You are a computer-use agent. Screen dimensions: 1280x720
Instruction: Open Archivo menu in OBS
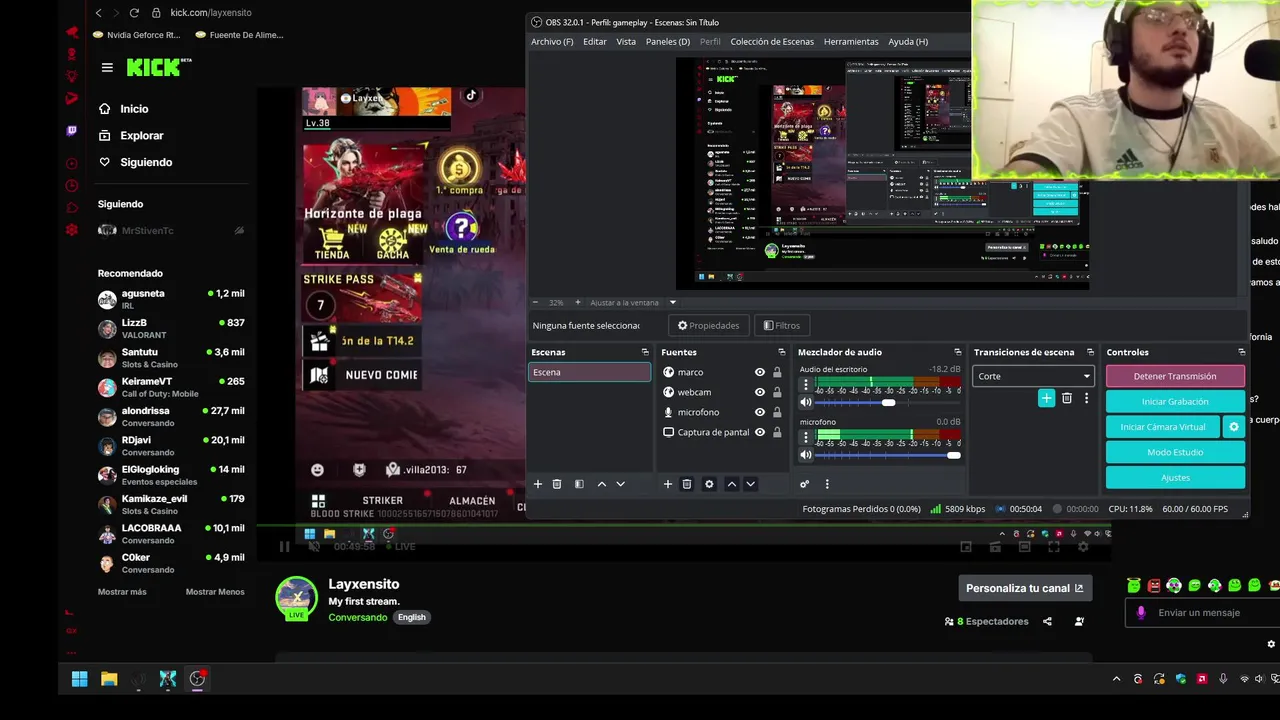coord(552,41)
